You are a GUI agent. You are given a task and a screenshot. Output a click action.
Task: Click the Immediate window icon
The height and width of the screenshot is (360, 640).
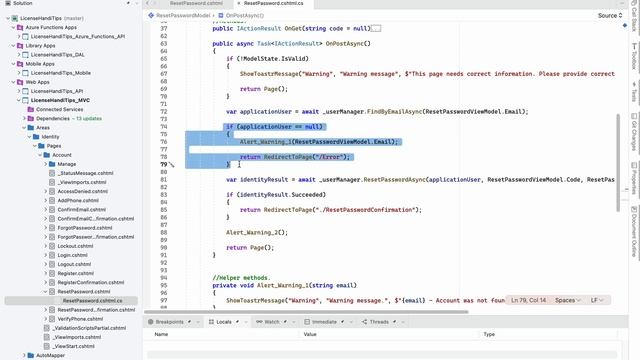pos(307,322)
